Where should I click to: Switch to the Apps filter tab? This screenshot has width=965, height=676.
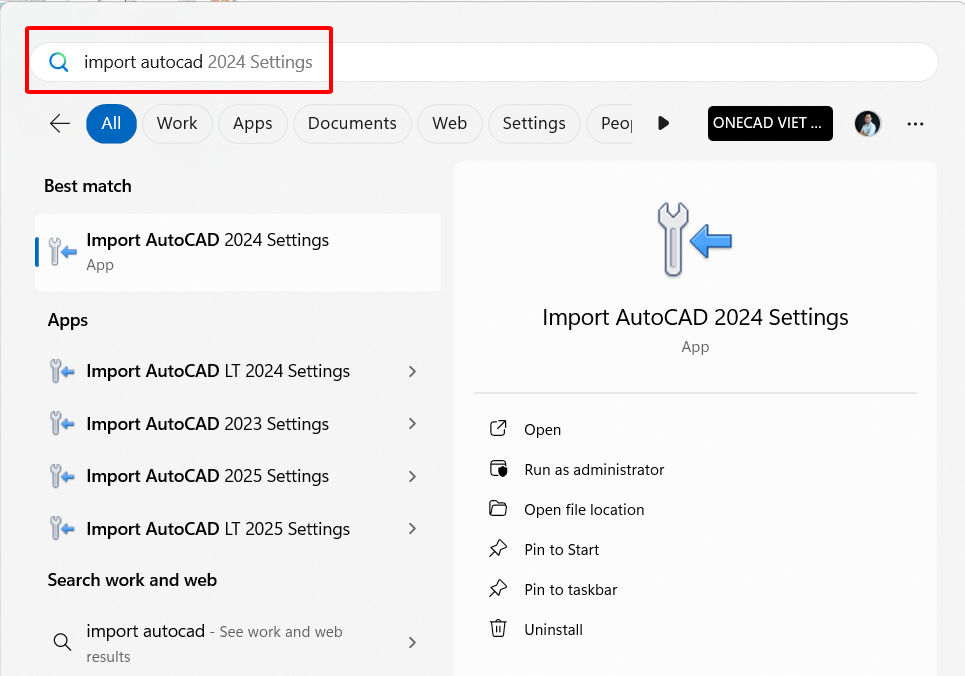point(253,124)
